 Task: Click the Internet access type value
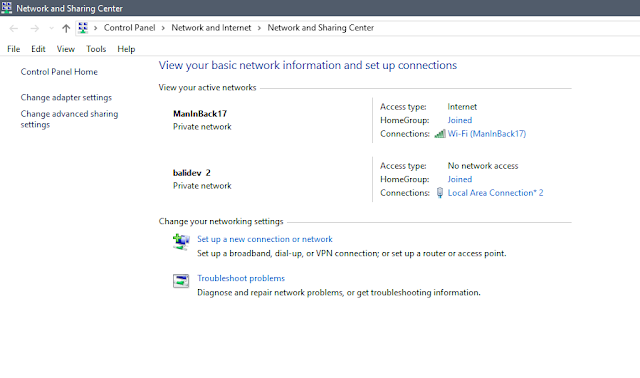(x=462, y=107)
